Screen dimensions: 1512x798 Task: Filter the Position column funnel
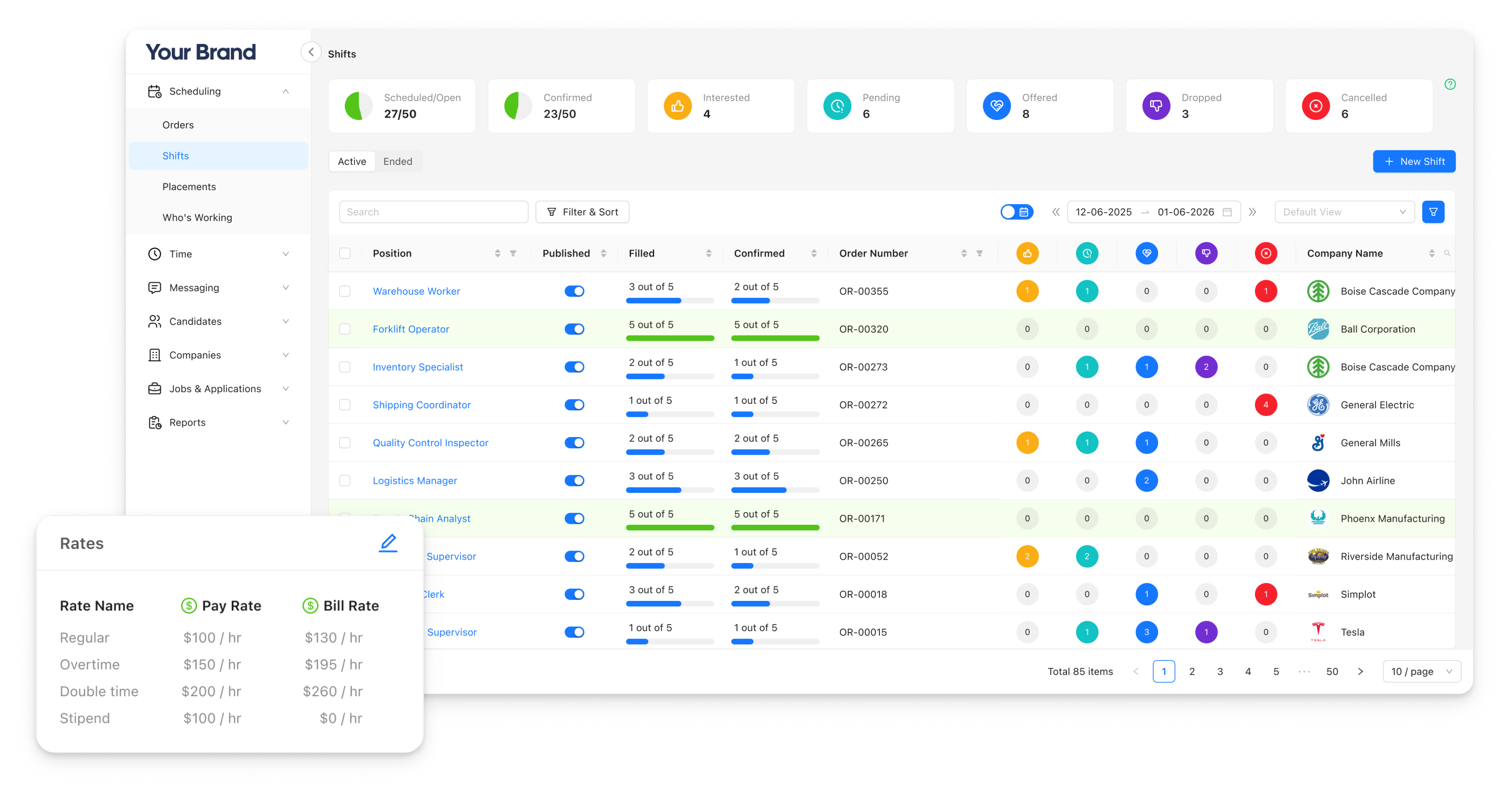(x=513, y=254)
